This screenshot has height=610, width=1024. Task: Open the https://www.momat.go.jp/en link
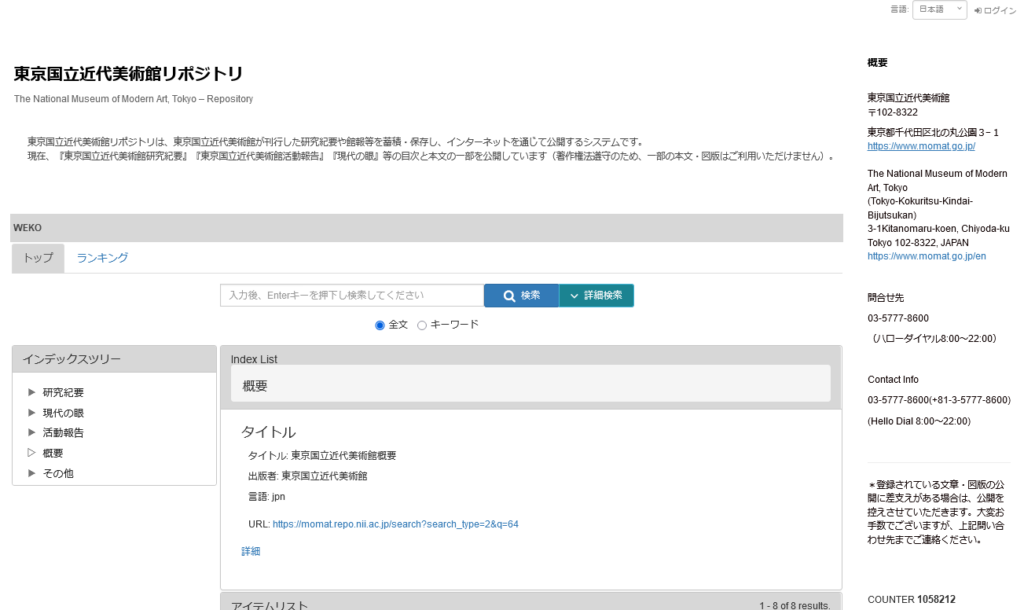click(x=927, y=256)
